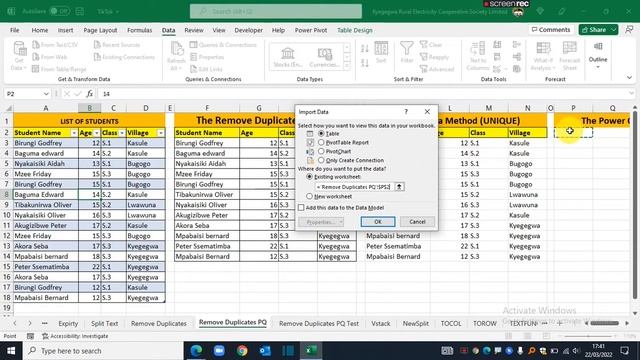
Task: Open the Properties button dropdown in dialog
Action: [x=341, y=222]
